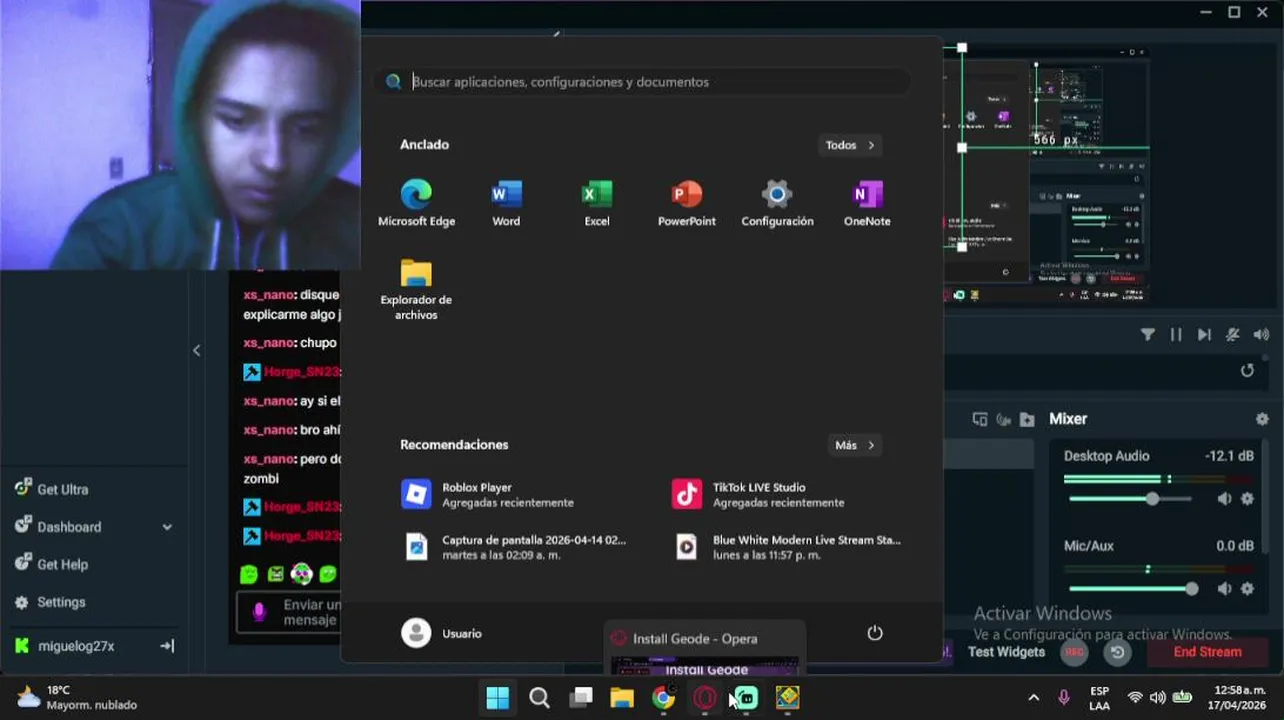Screen dimensions: 1284x720
Task: Mute Desktop Audio in the Mixer
Action: coord(1224,498)
